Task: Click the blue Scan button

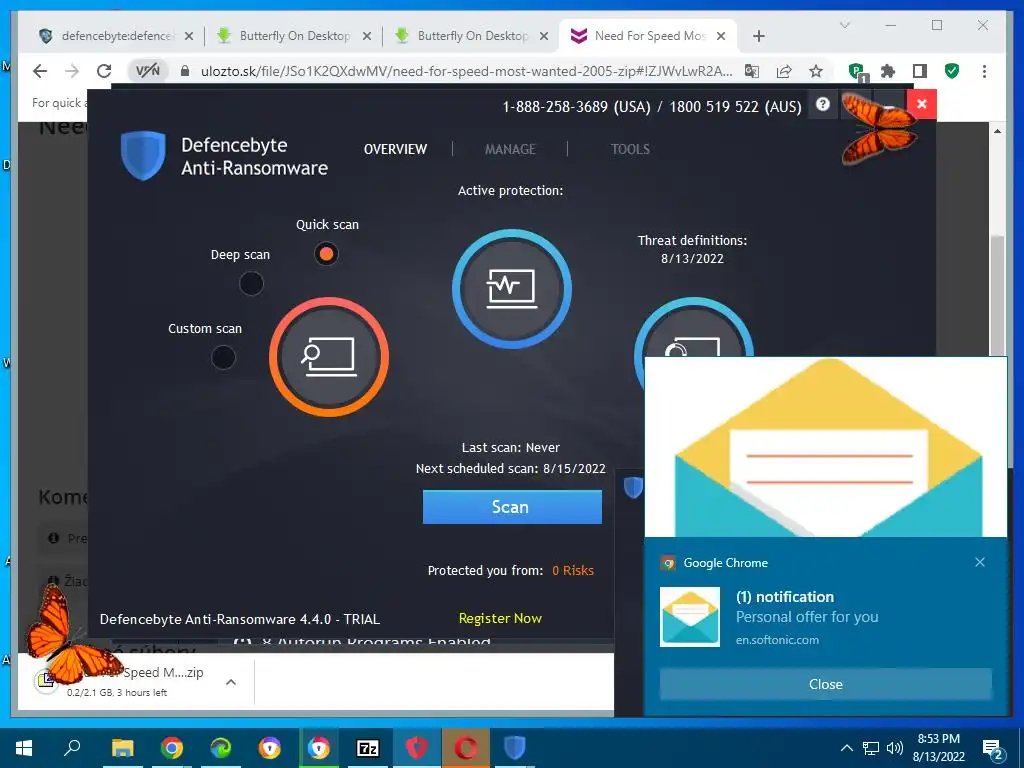Action: 512,507
